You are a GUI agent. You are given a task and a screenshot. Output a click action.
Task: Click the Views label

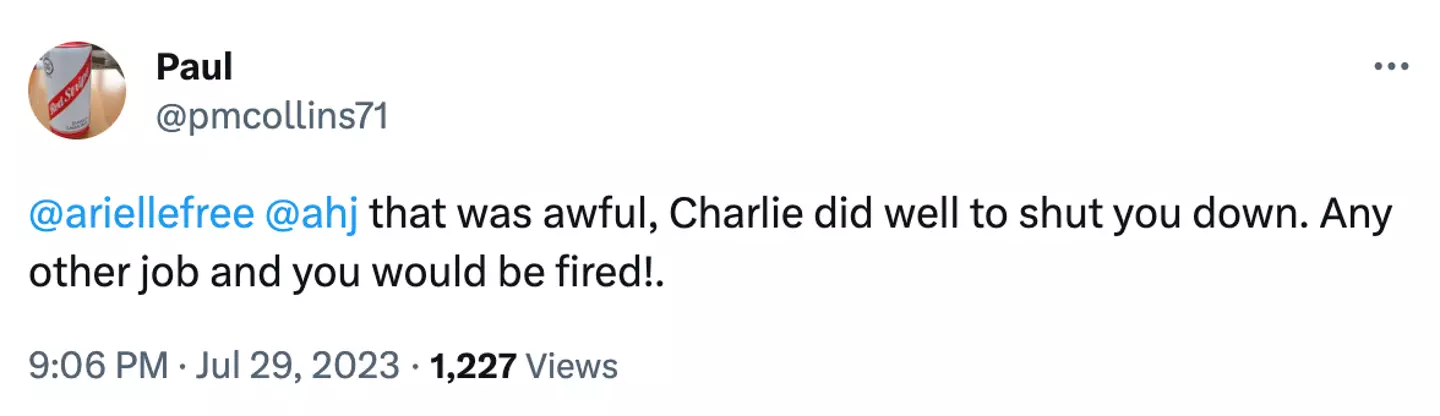571,366
